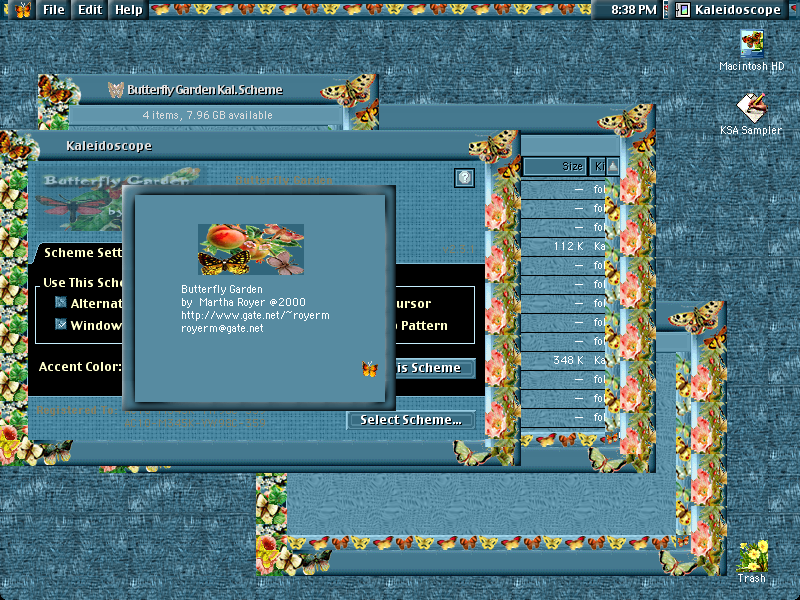This screenshot has width=800, height=600.
Task: Click the 112 K size cell
Action: [x=568, y=246]
